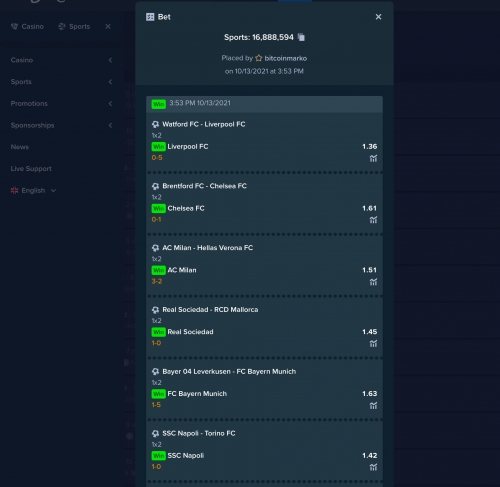This screenshot has height=487, width=500.
Task: Open stats icon for FC Bayern Munich selection
Action: coord(373,405)
